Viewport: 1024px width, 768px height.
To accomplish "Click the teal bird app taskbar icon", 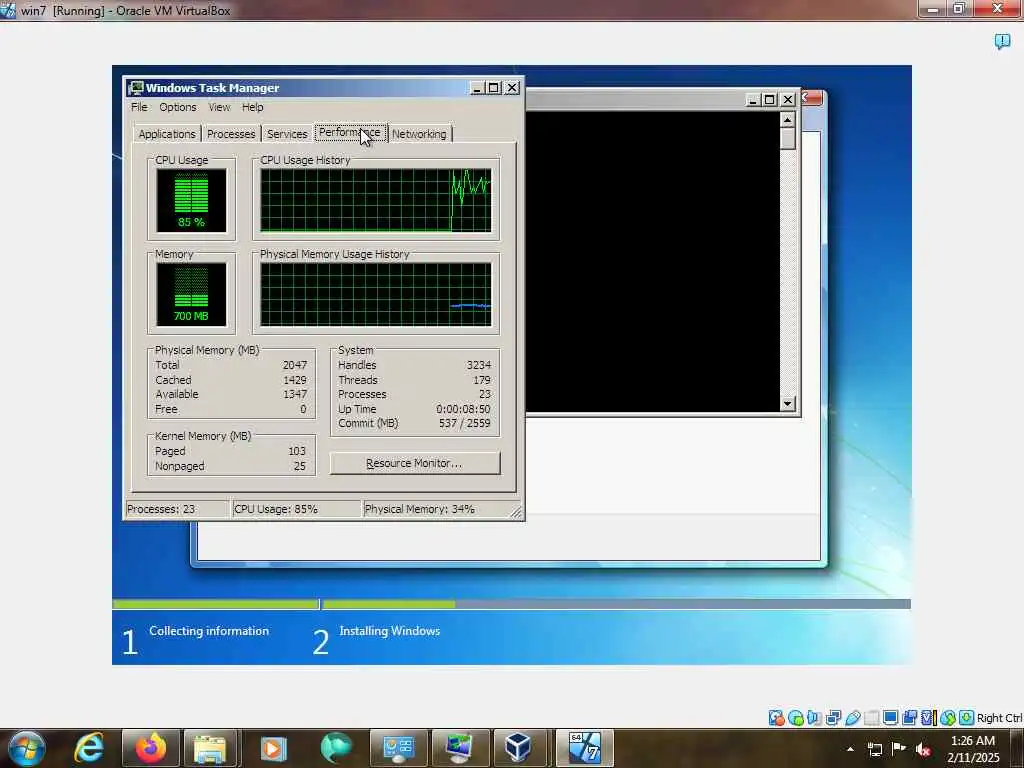I will click(x=336, y=748).
